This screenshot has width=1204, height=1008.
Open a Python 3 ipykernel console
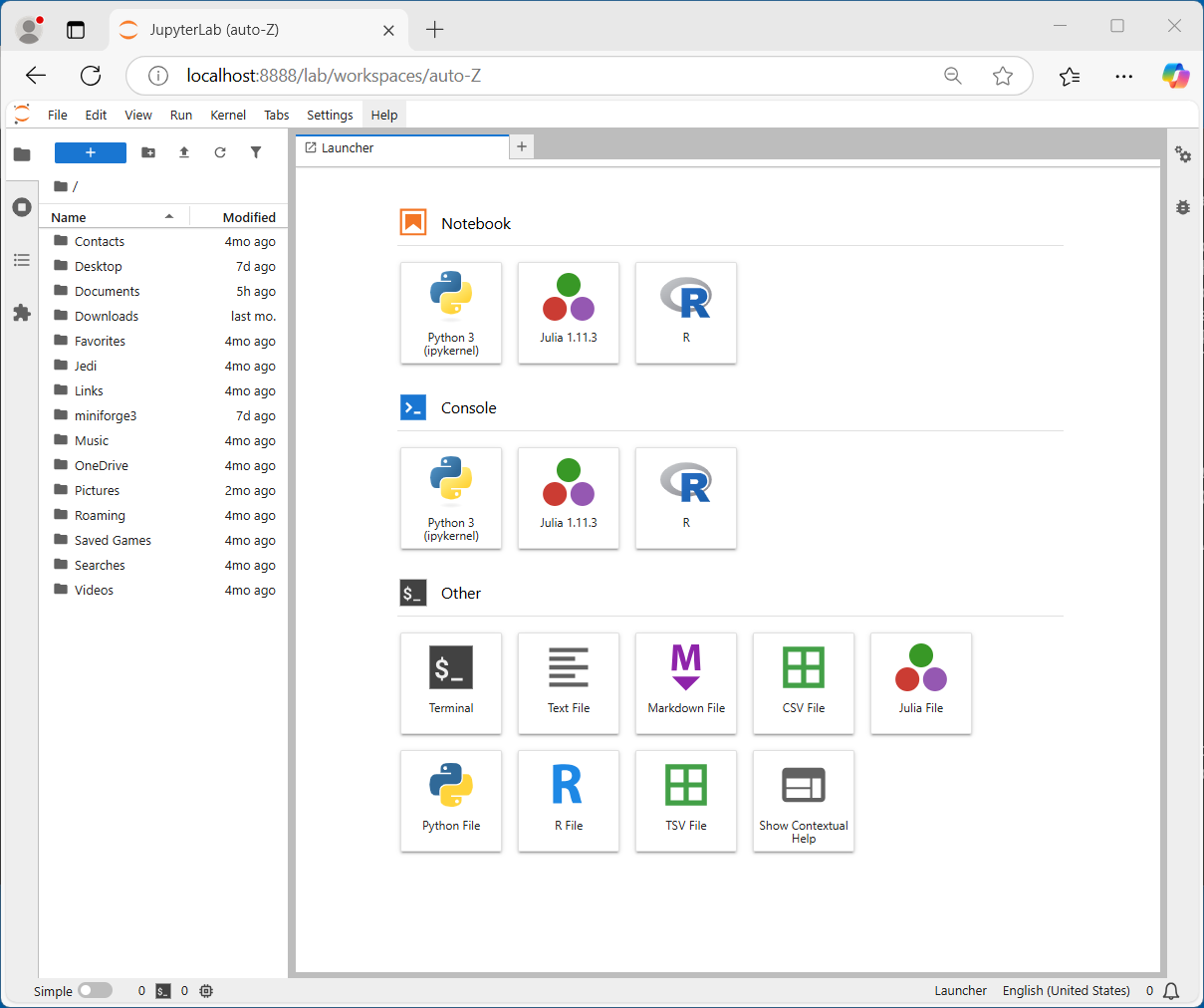coord(451,498)
